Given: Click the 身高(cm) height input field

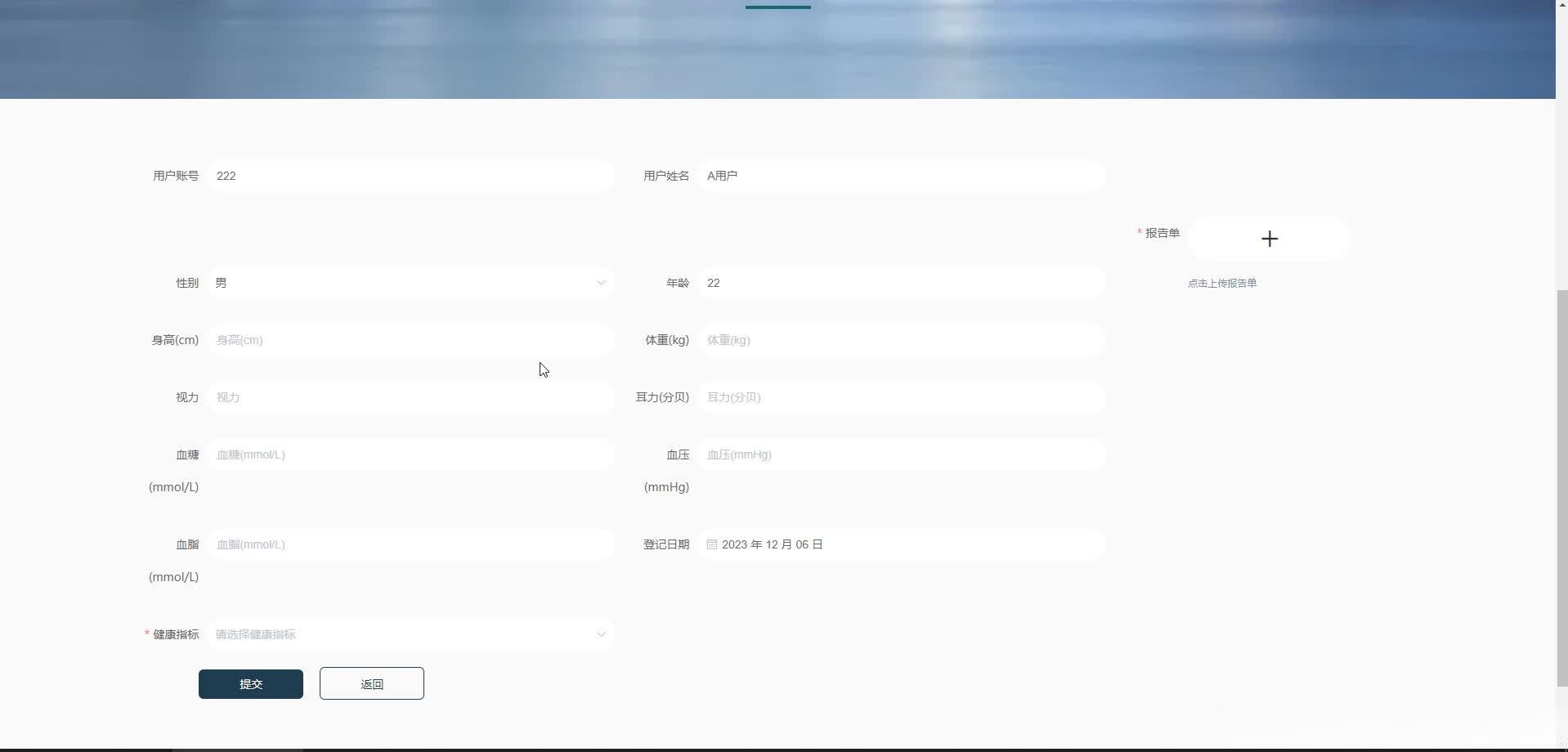Looking at the screenshot, I should tap(410, 340).
